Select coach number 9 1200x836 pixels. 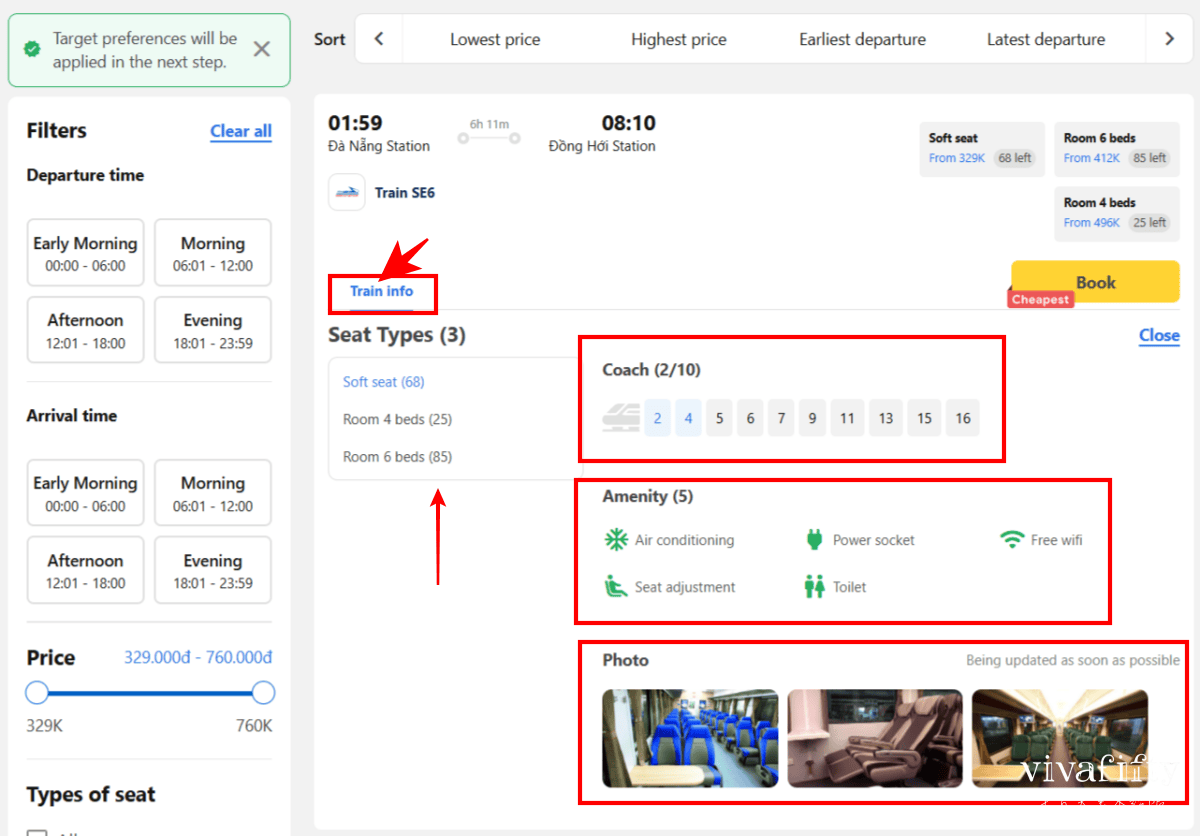coord(812,418)
